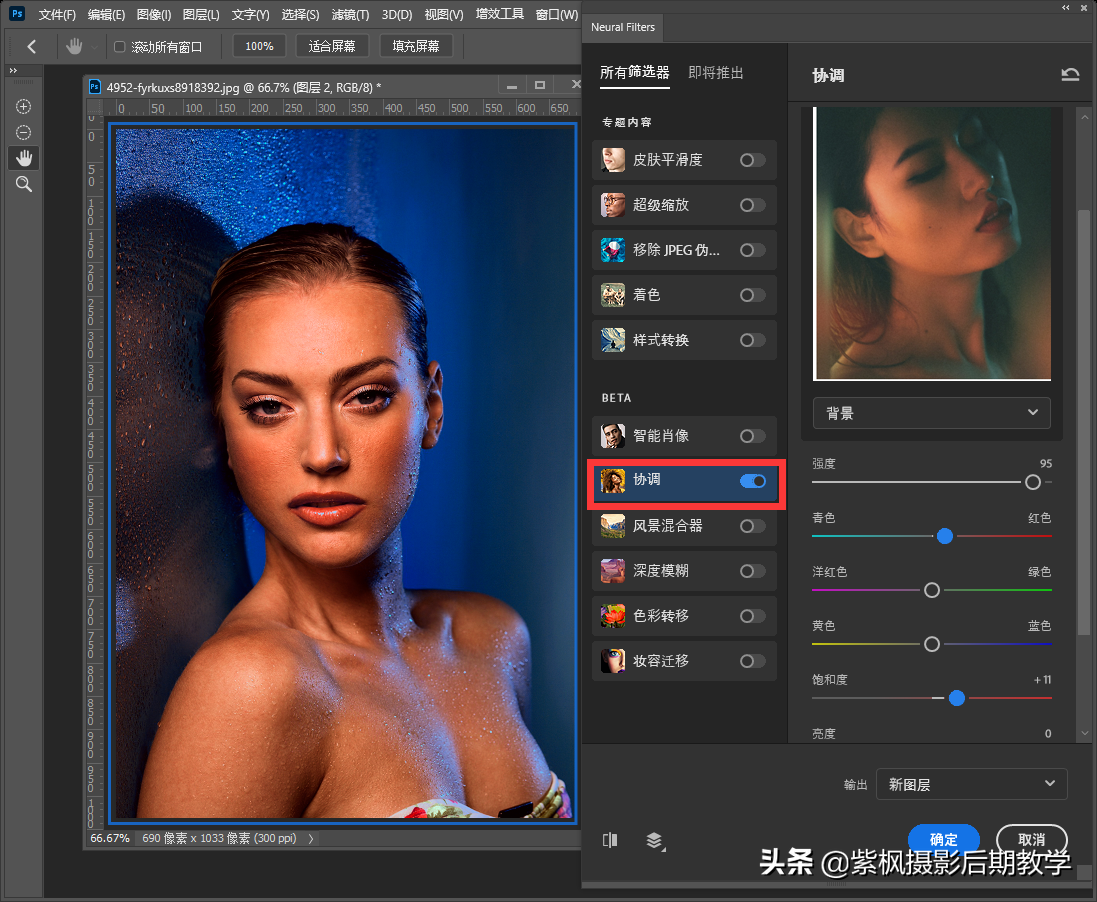Open the Hand tool preset dropdown arrow
This screenshot has height=902, width=1097.
pyautogui.click(x=95, y=47)
